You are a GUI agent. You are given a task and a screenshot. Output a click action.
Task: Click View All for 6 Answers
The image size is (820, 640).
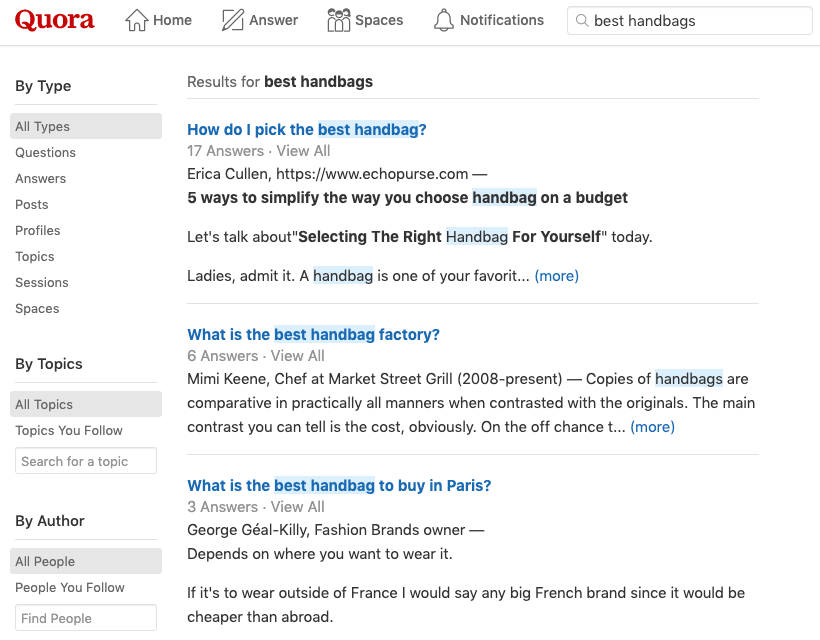pyautogui.click(x=298, y=356)
